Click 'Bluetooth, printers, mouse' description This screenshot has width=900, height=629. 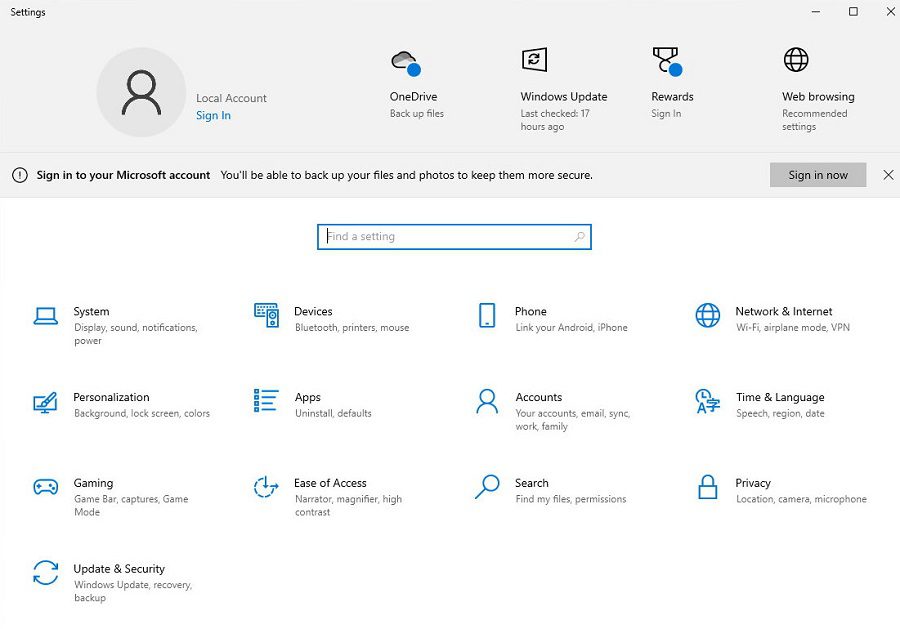click(352, 327)
